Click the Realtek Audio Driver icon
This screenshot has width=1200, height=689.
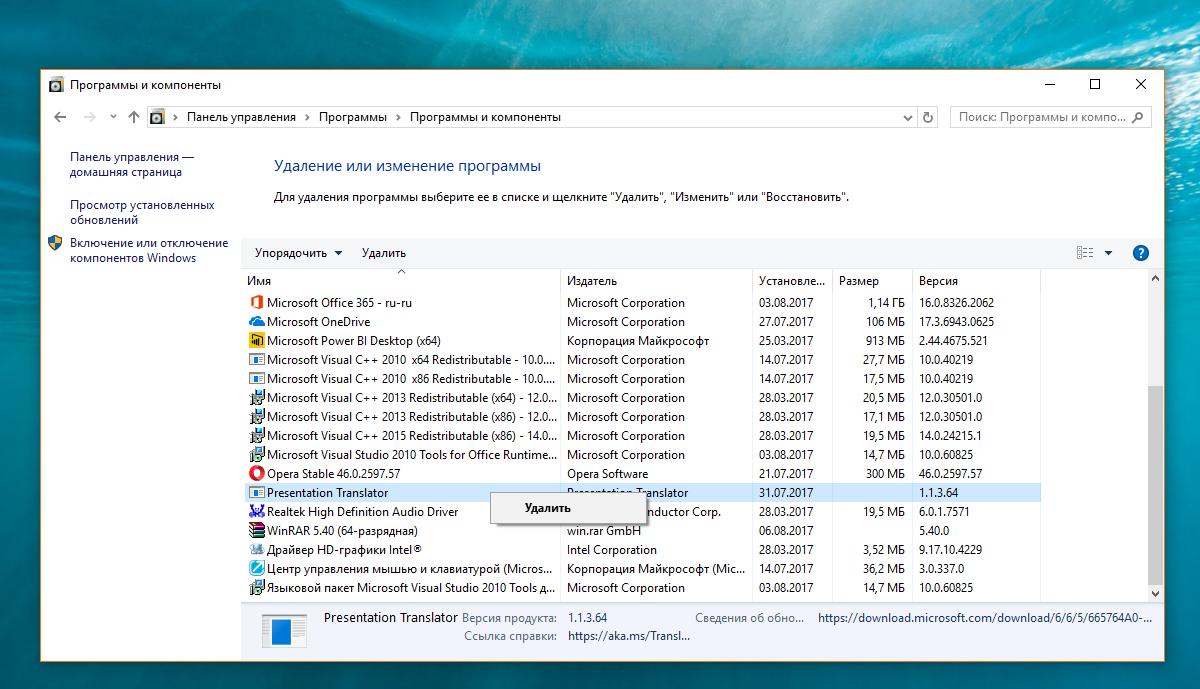click(256, 512)
